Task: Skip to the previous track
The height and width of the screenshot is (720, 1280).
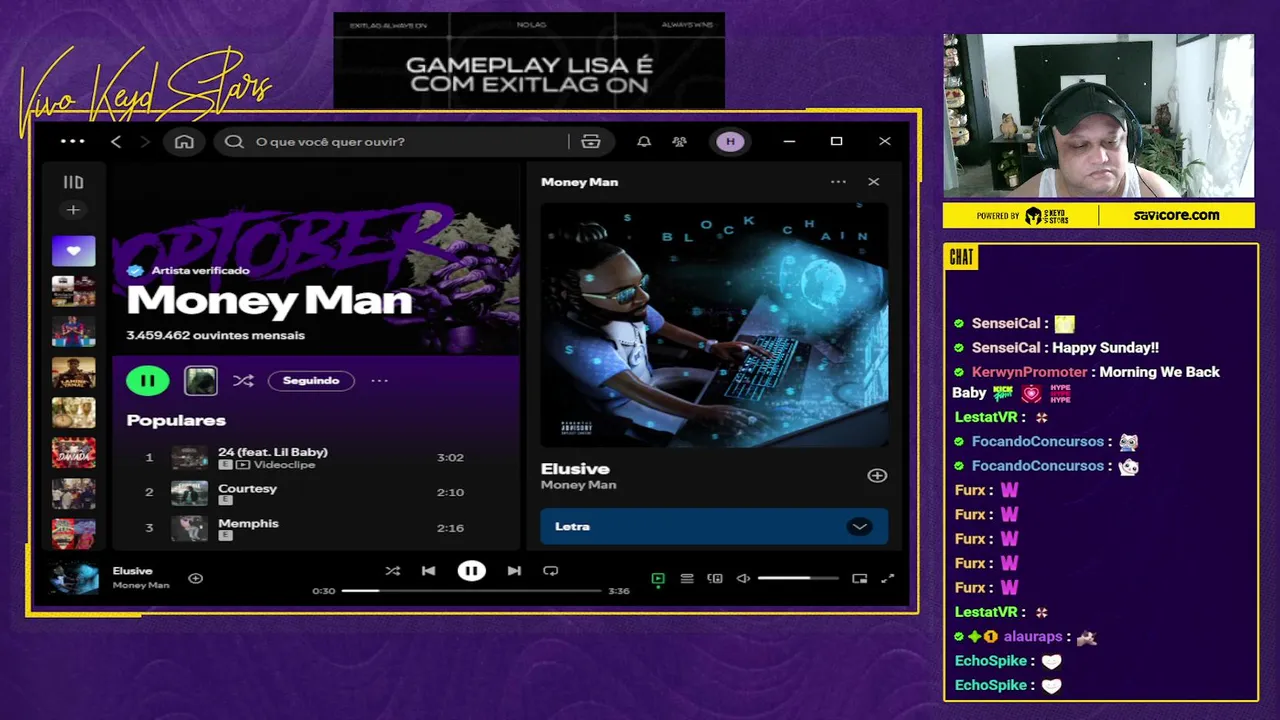Action: coord(428,571)
